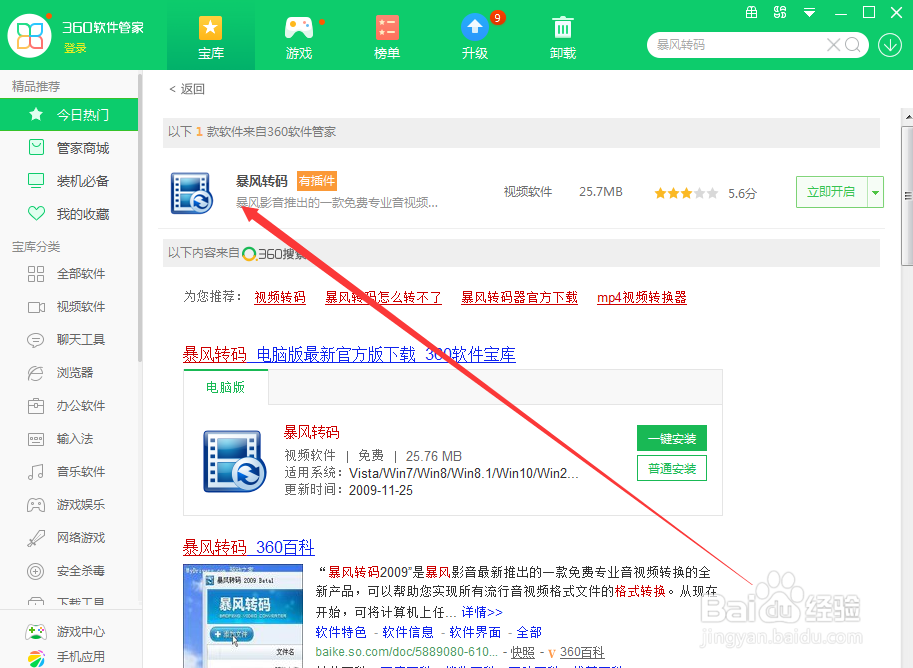
Task: Click the magnifier search icon
Action: [853, 45]
